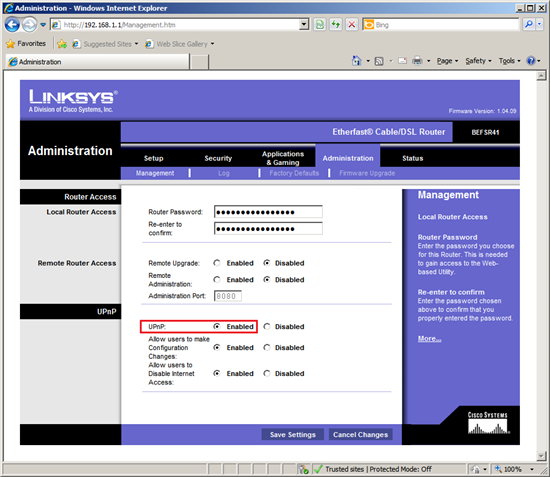550x477 pixels.
Task: Click Add to Favorites Bar icon
Action: [x=62, y=43]
